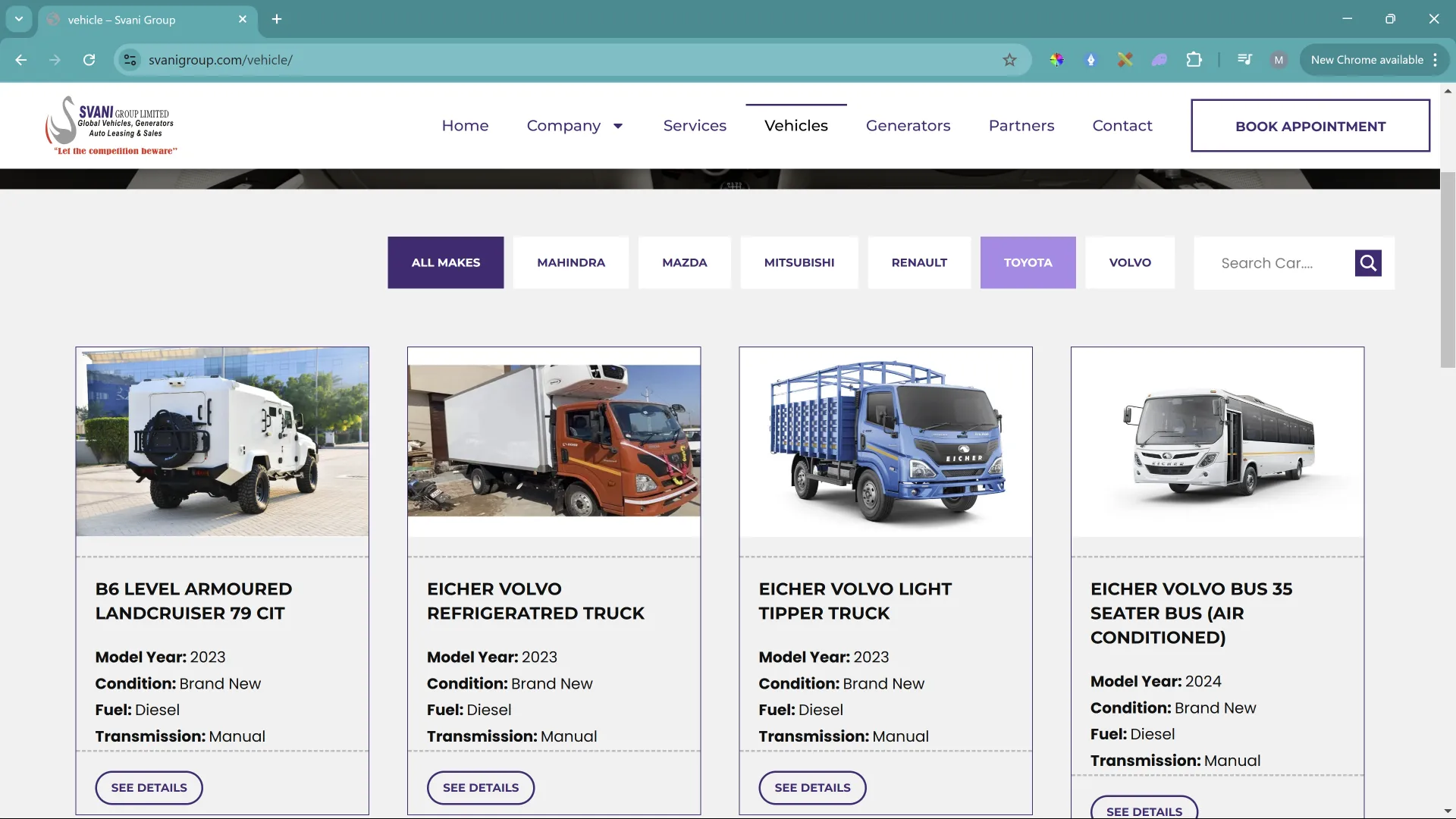The height and width of the screenshot is (819, 1456).
Task: Open the Chrome extensions puzzle icon
Action: [x=1194, y=60]
